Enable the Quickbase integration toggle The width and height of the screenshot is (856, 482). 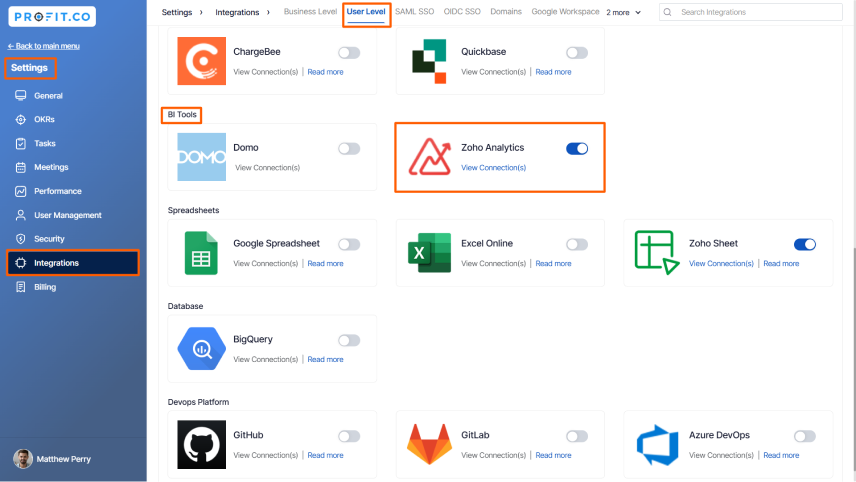click(x=577, y=53)
